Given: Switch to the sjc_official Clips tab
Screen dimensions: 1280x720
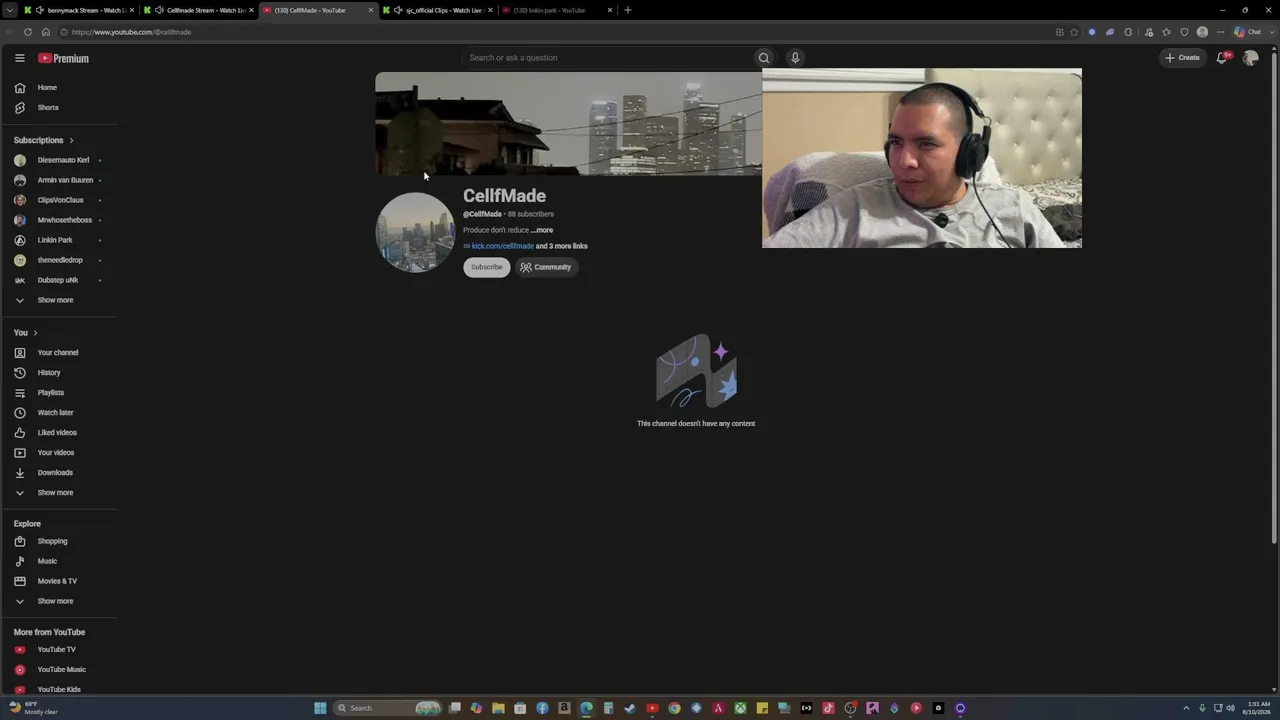Looking at the screenshot, I should [x=438, y=10].
